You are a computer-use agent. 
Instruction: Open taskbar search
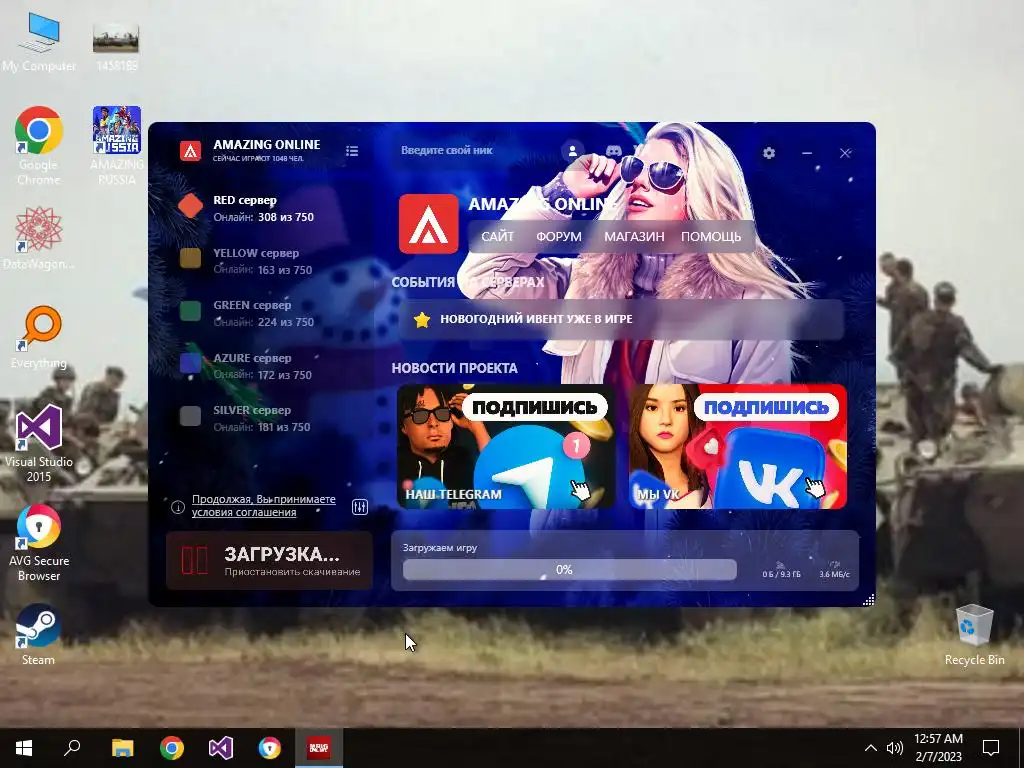72,748
